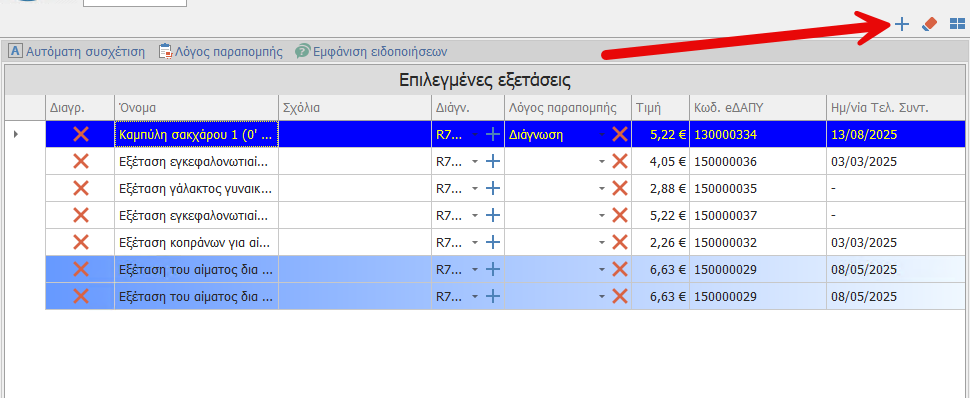Add a diagnosis to the Εξέταση γάλακτος row
Image resolution: width=970 pixels, height=398 pixels.
[492, 188]
